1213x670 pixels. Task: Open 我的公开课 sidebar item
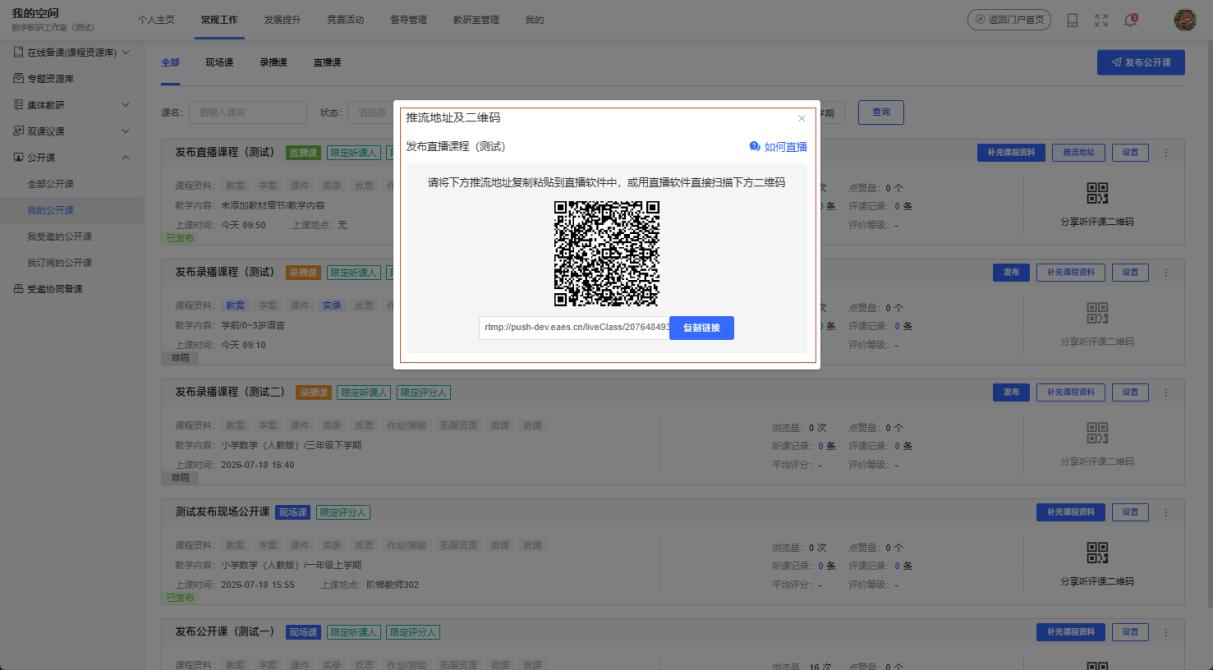[50, 210]
